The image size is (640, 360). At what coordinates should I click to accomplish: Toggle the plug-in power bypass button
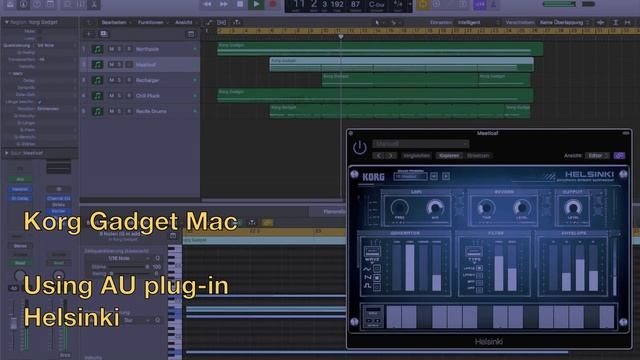point(360,147)
